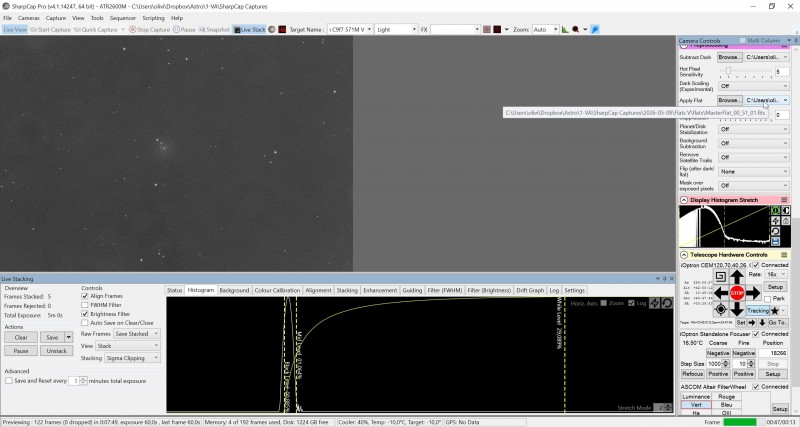Slew the mount with the right arrow
Image resolution: width=800 pixels, height=427 pixels.
coord(753,293)
